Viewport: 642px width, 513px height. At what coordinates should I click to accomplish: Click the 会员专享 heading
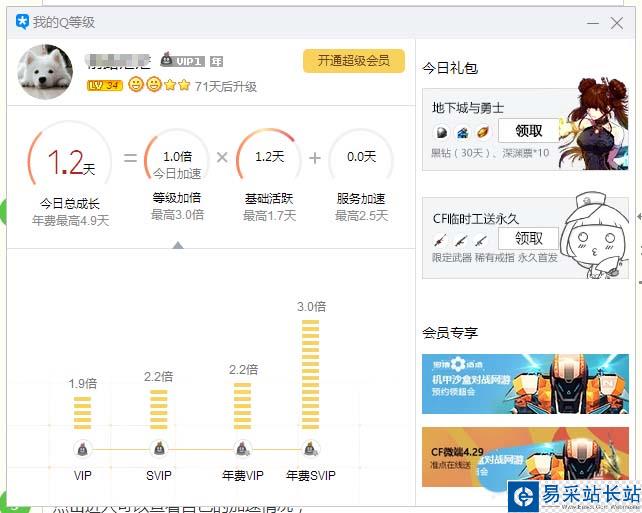click(450, 333)
